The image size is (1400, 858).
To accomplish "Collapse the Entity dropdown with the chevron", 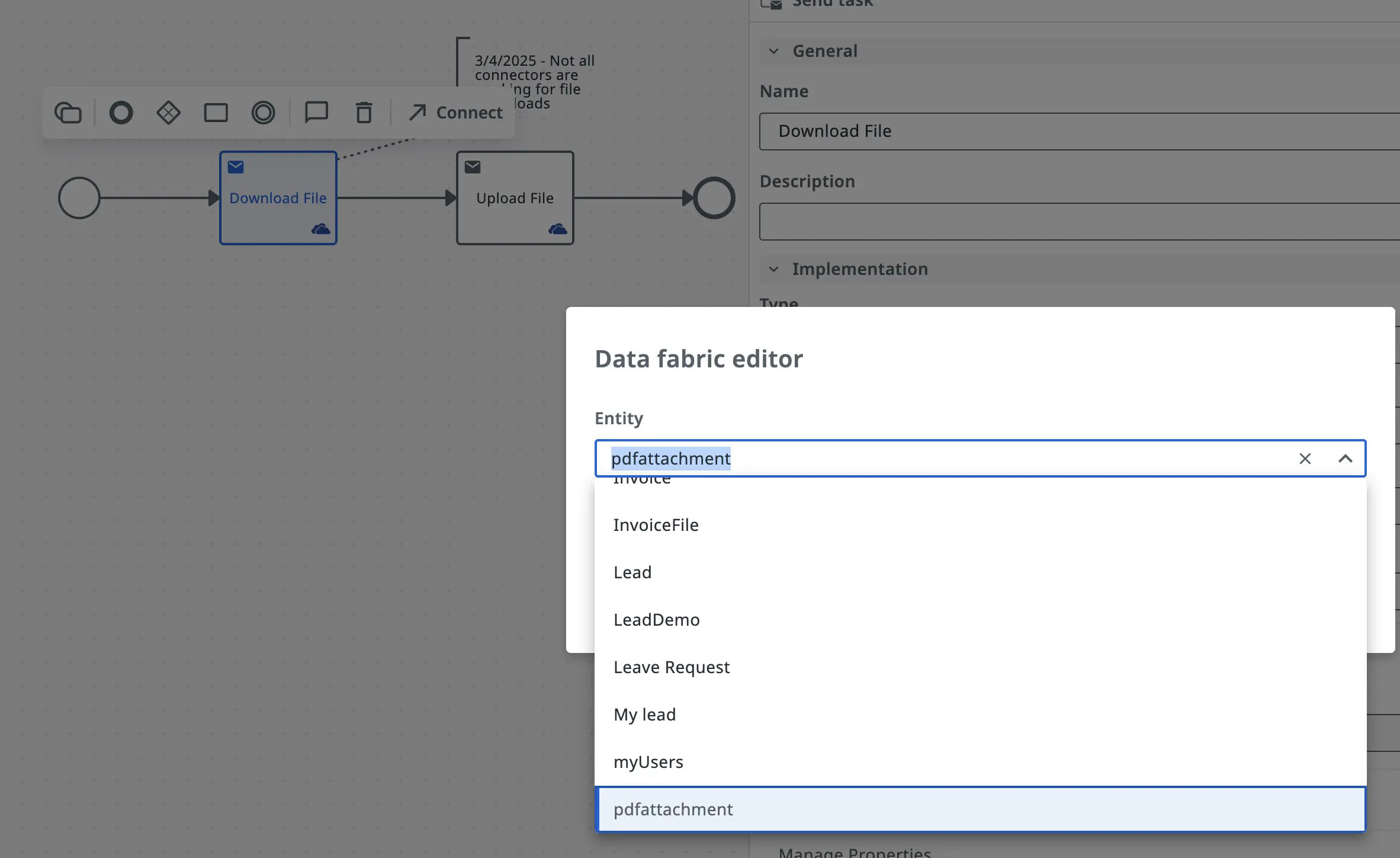I will pyautogui.click(x=1345, y=459).
